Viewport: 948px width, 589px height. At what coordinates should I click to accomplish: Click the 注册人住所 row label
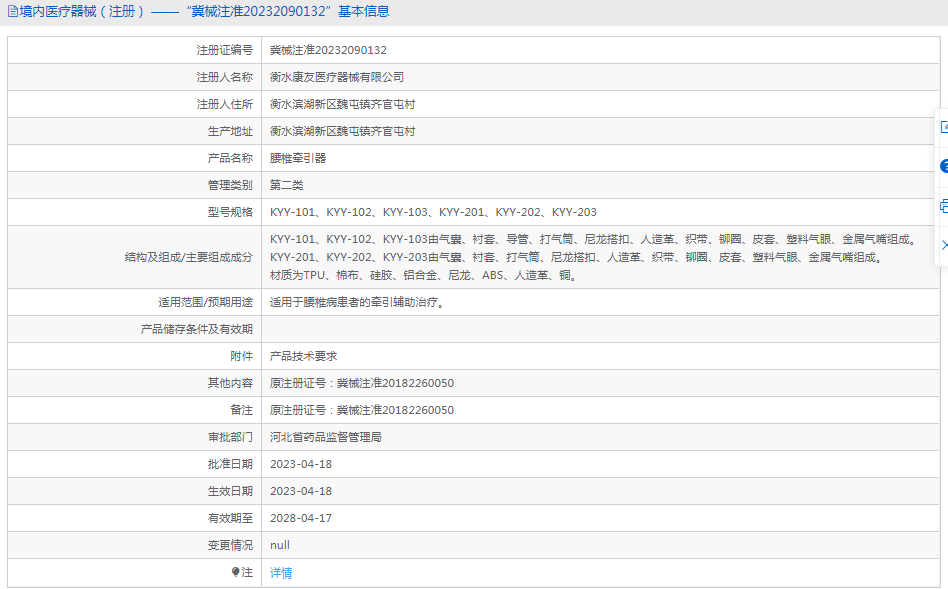click(x=224, y=105)
